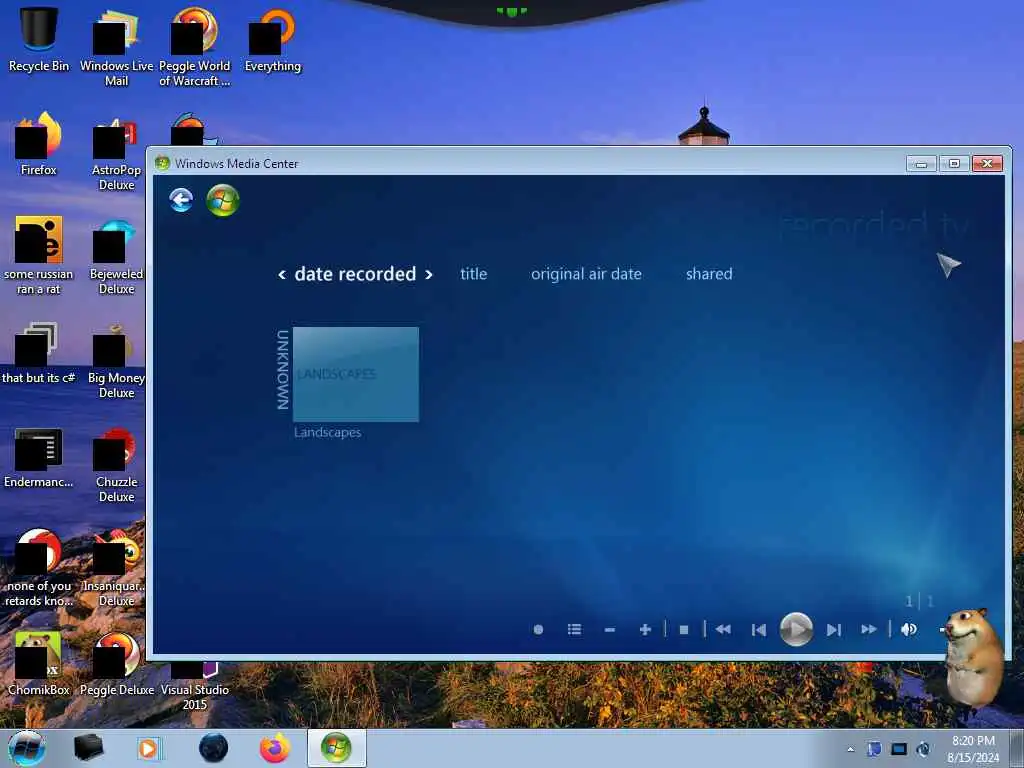Open the dark globe taskbar icon

(214, 748)
